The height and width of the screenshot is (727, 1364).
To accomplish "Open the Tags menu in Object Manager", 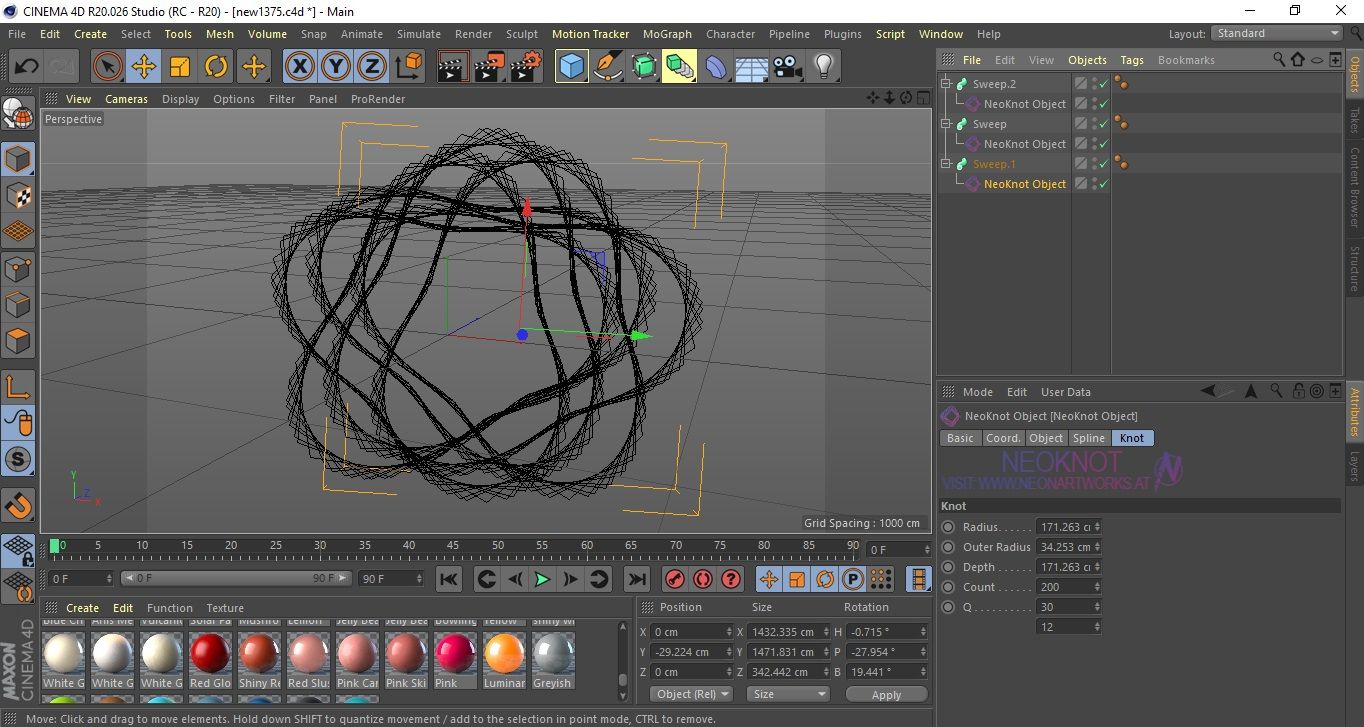I will [x=1132, y=60].
